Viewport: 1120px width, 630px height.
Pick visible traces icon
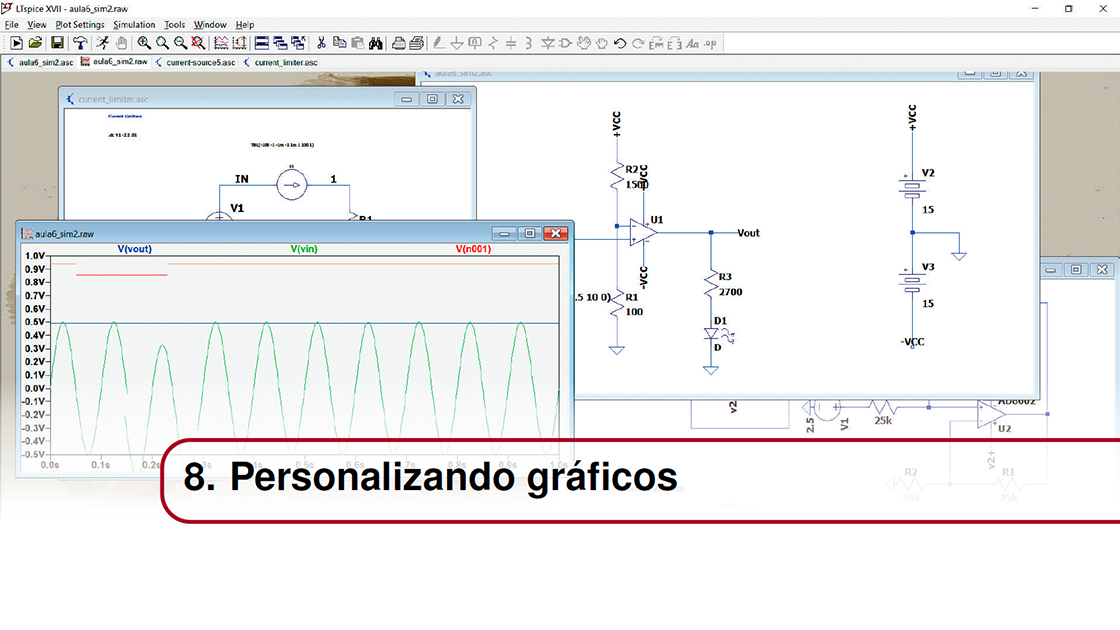point(221,44)
